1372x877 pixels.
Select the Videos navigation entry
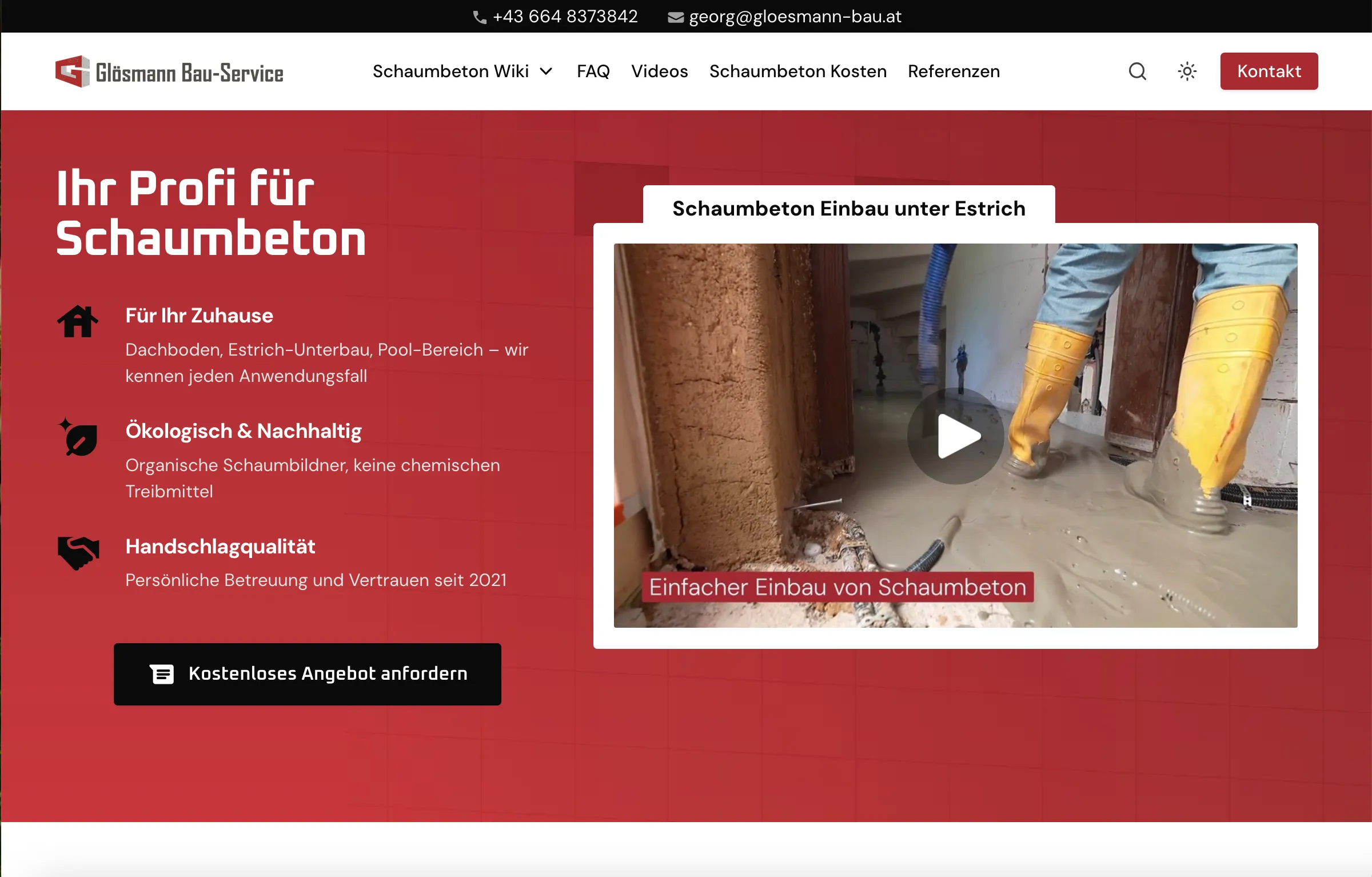659,71
